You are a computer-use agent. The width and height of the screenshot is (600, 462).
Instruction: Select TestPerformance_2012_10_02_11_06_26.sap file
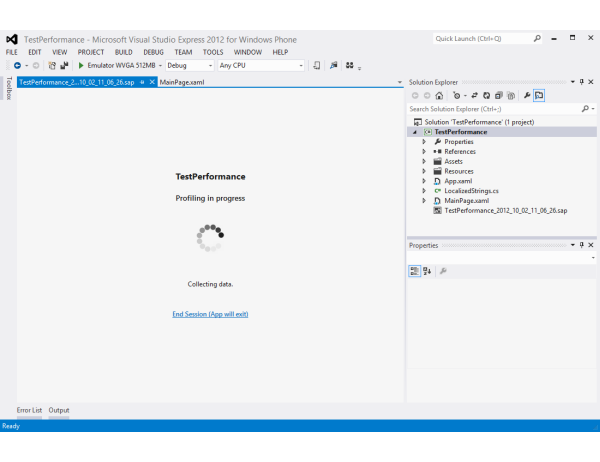pos(505,211)
